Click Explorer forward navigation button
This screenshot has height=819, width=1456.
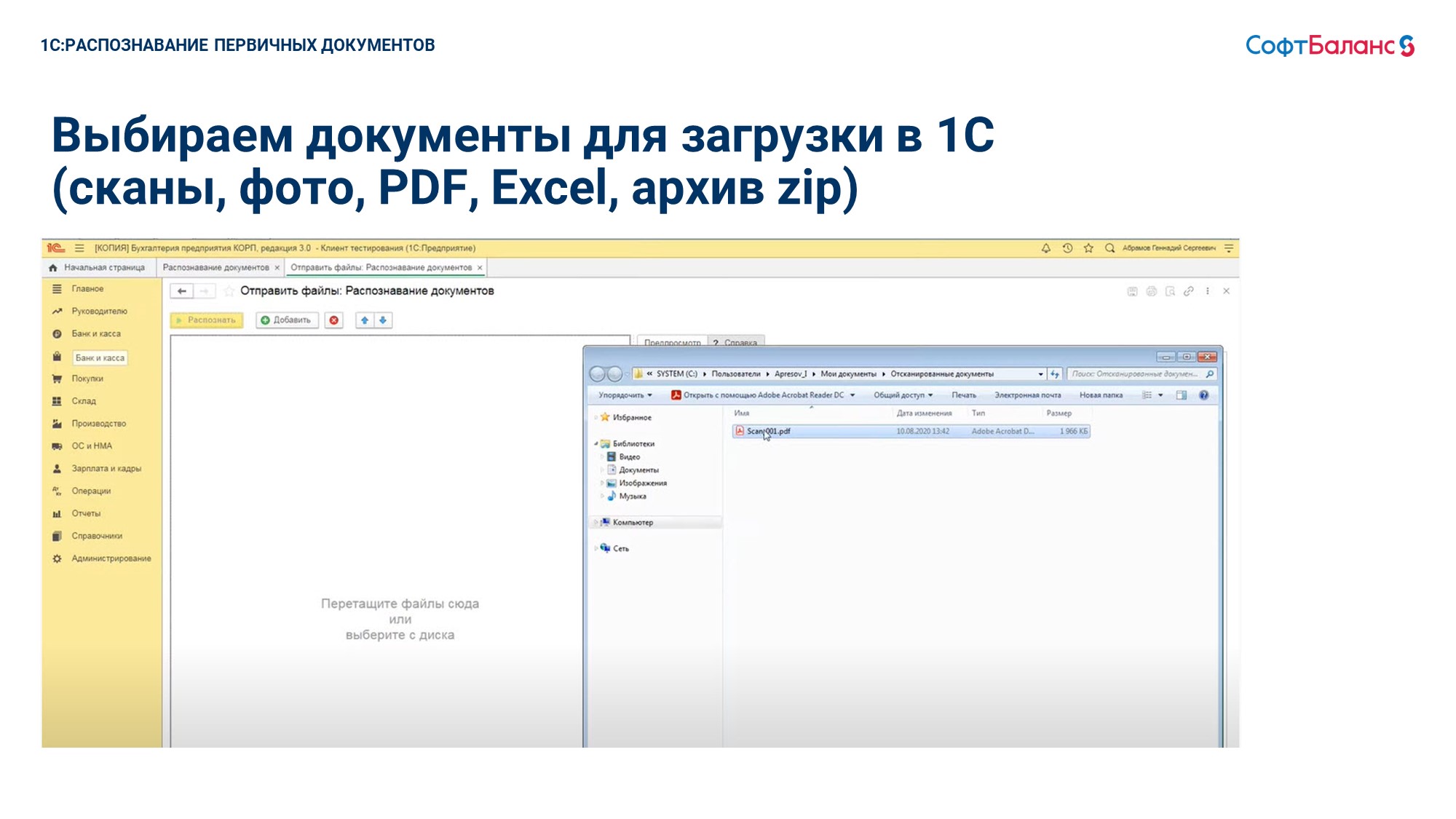click(x=615, y=374)
